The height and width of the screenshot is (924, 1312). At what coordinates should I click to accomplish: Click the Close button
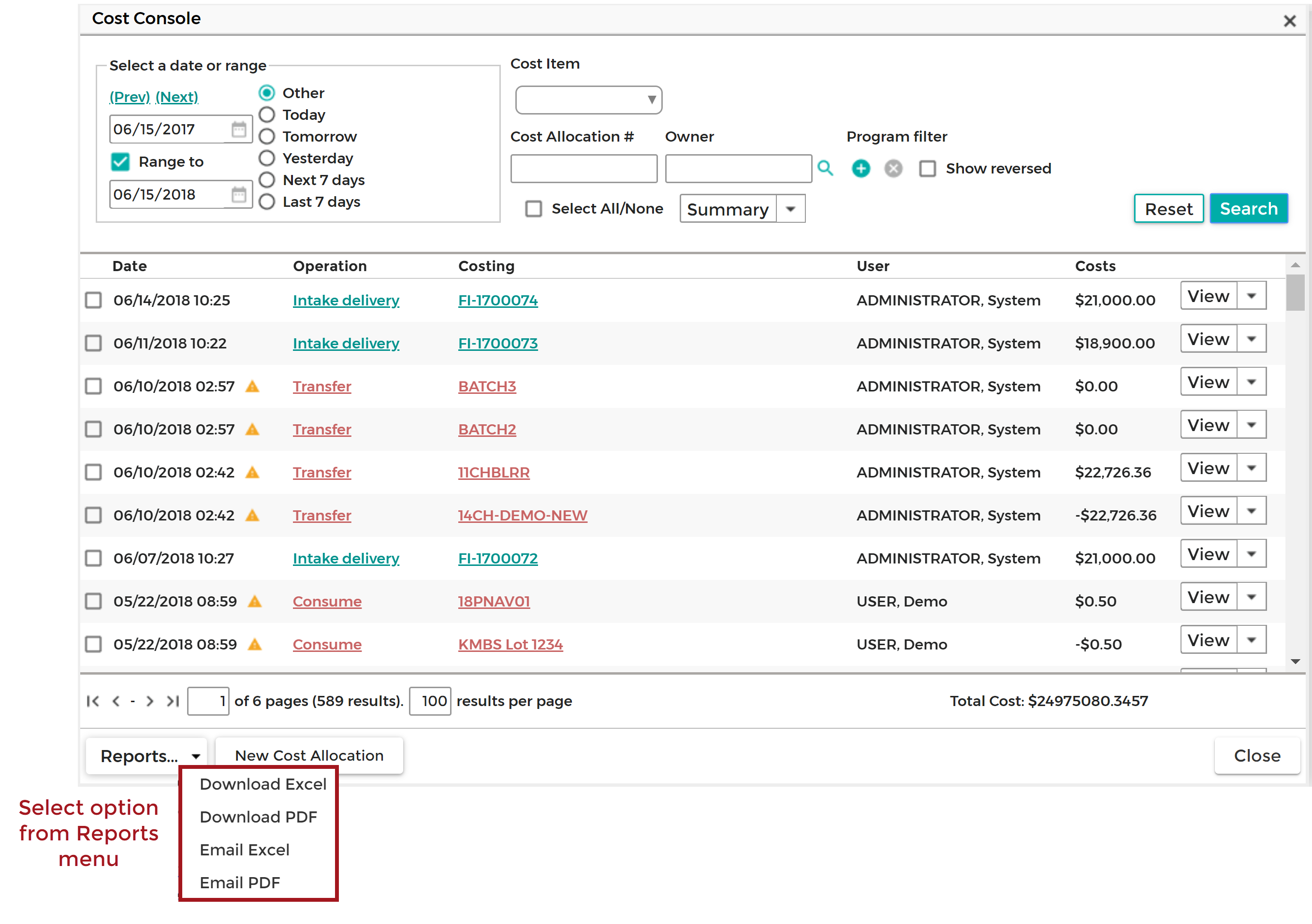coord(1256,755)
